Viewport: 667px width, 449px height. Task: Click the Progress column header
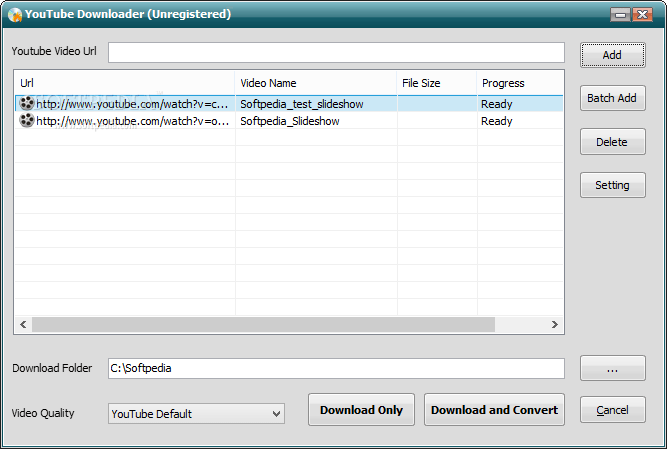point(520,83)
